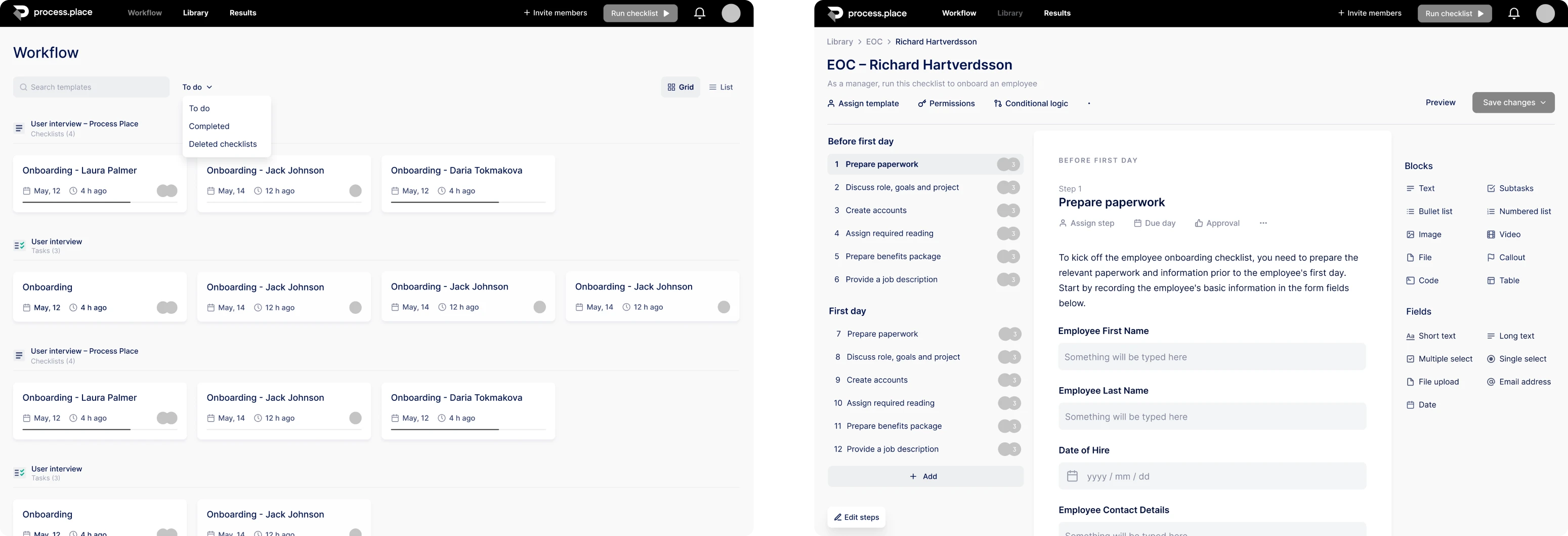
Task: Select step 2 Discuss role, goals and project
Action: tap(925, 188)
